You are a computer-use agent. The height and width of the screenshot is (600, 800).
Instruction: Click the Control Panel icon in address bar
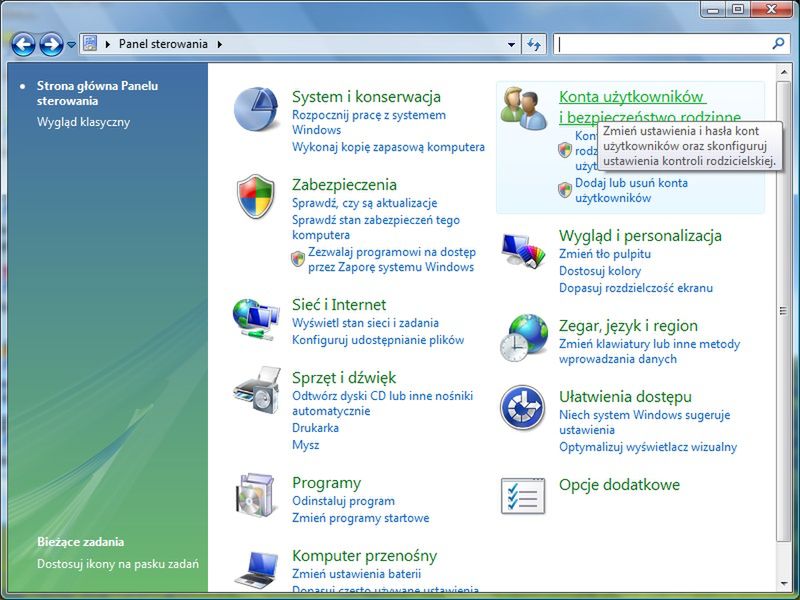pos(90,44)
